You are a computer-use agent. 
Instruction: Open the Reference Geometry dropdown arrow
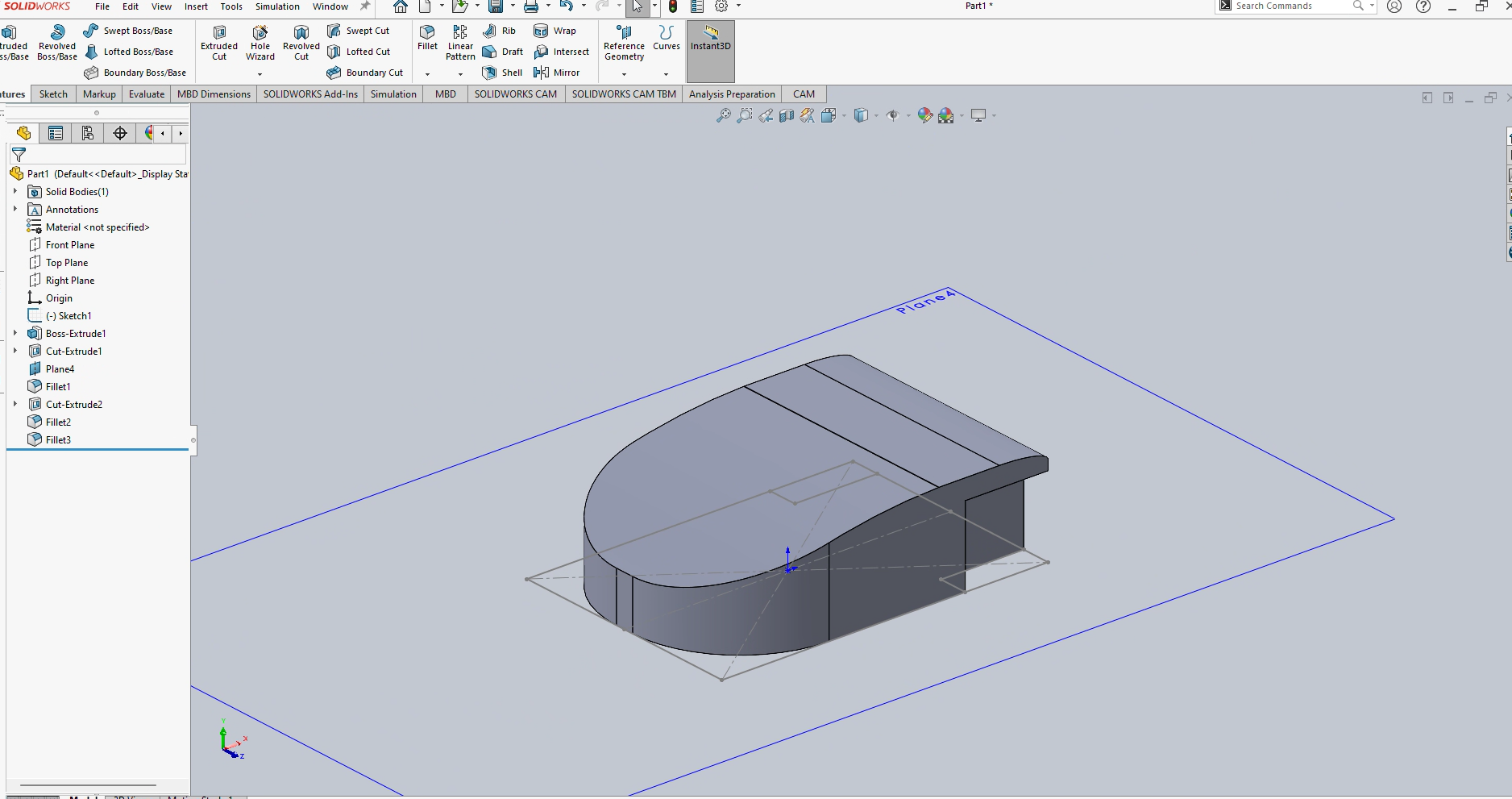[624, 74]
